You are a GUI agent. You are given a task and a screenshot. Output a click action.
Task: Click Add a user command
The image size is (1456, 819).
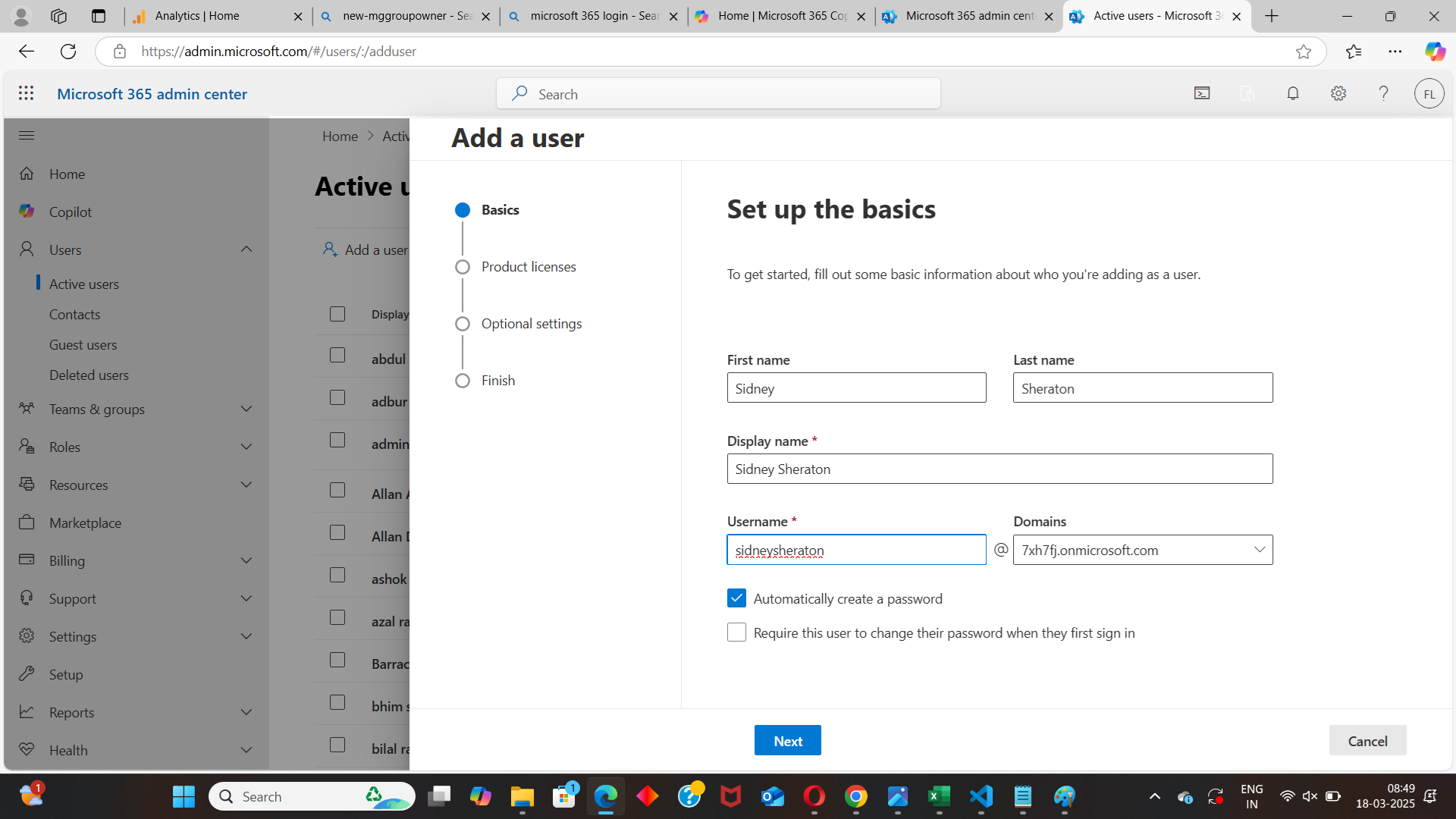coord(366,249)
